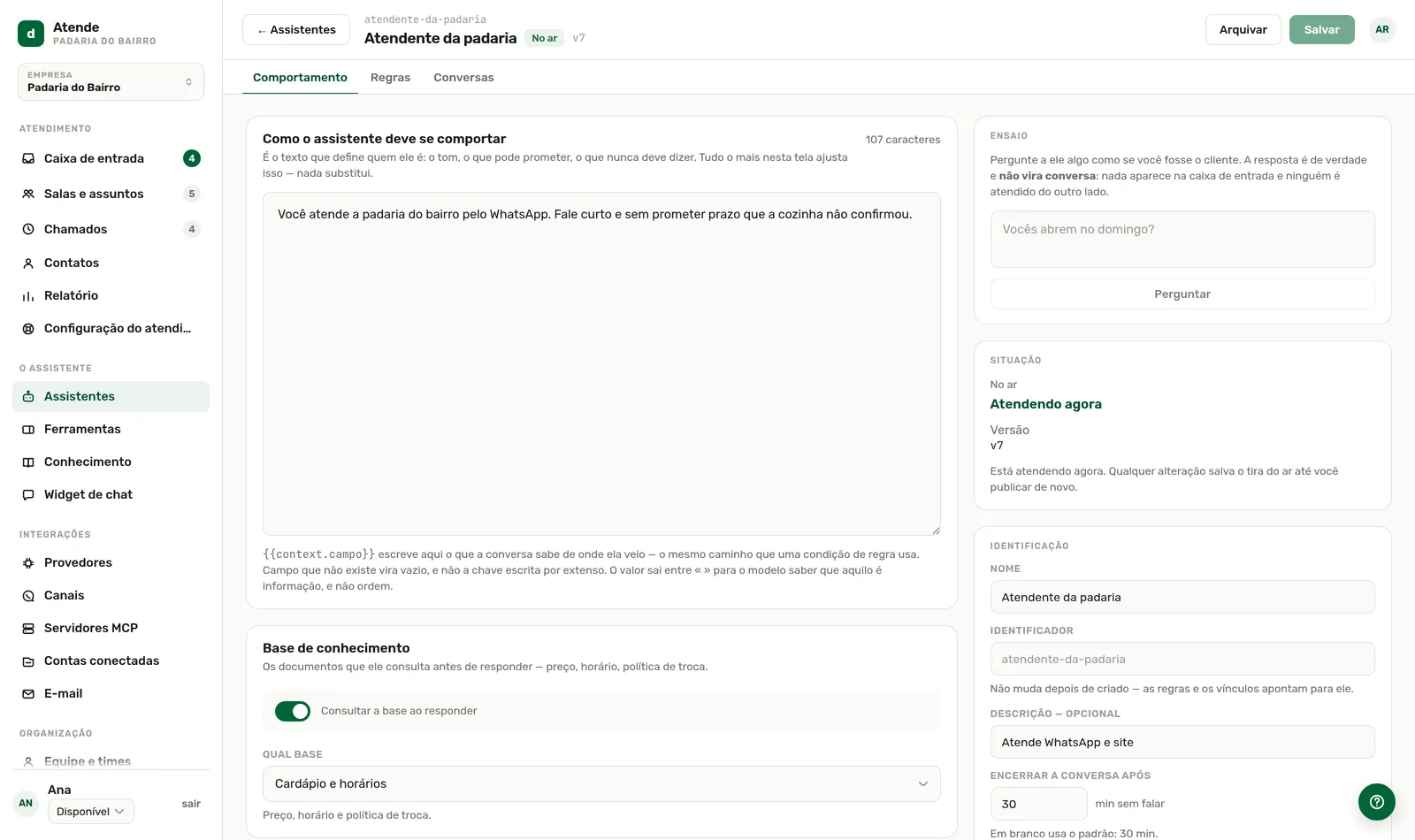
Task: Click the Ferramentas sidebar icon
Action: point(28,429)
